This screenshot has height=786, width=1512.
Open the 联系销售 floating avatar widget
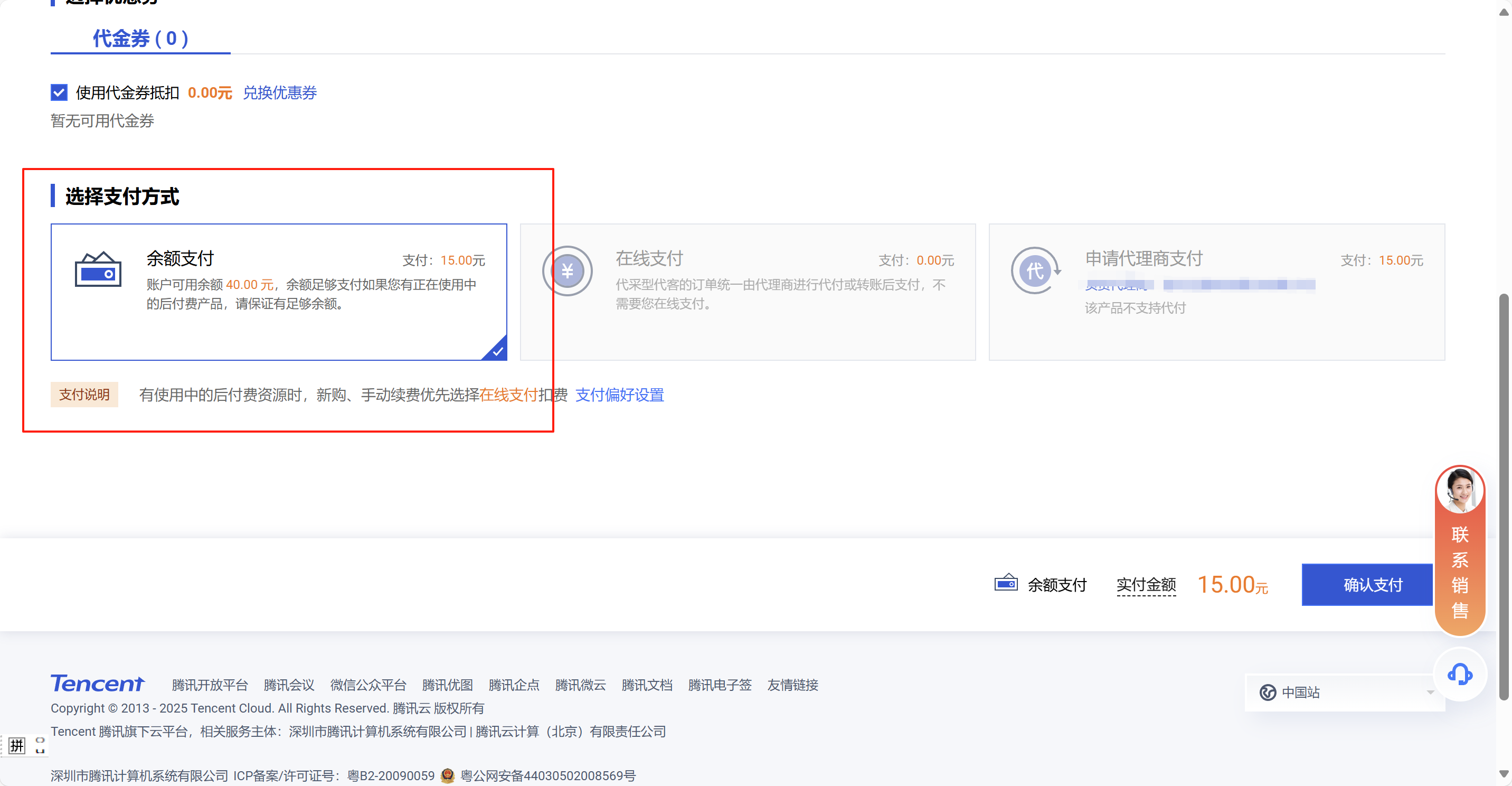tap(1460, 550)
